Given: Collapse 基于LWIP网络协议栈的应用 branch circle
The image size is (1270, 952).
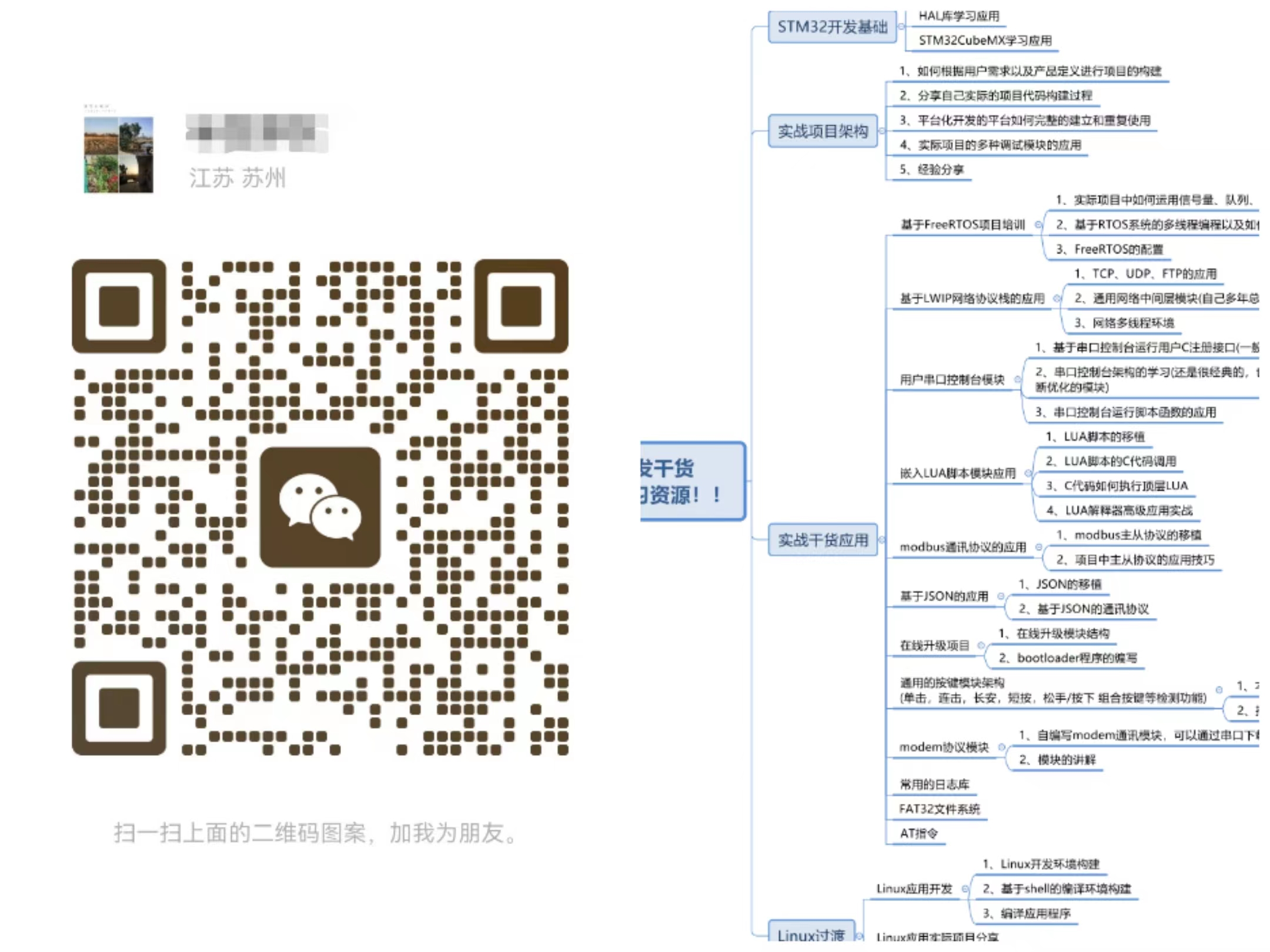Looking at the screenshot, I should (x=1057, y=299).
